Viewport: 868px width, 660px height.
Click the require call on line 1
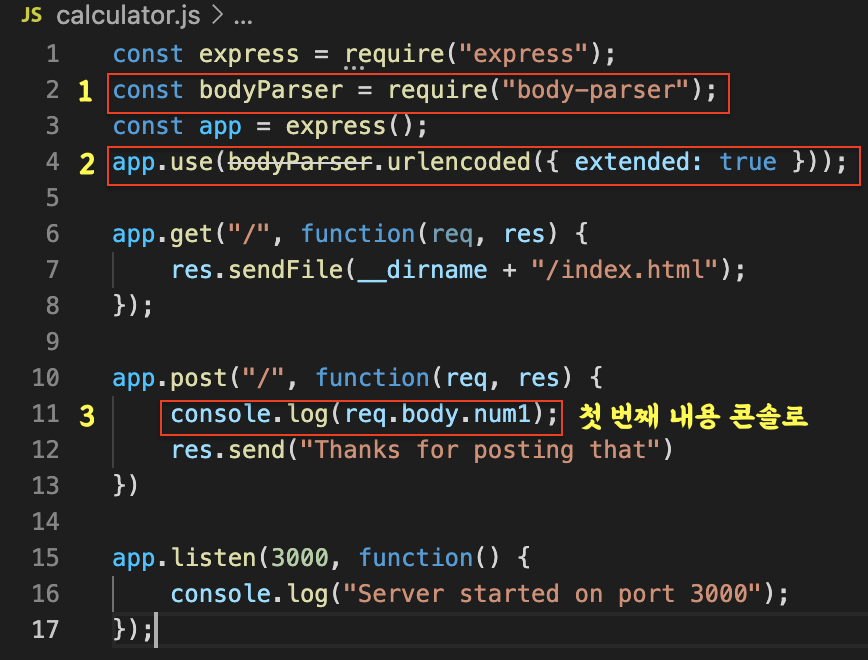coord(394,55)
